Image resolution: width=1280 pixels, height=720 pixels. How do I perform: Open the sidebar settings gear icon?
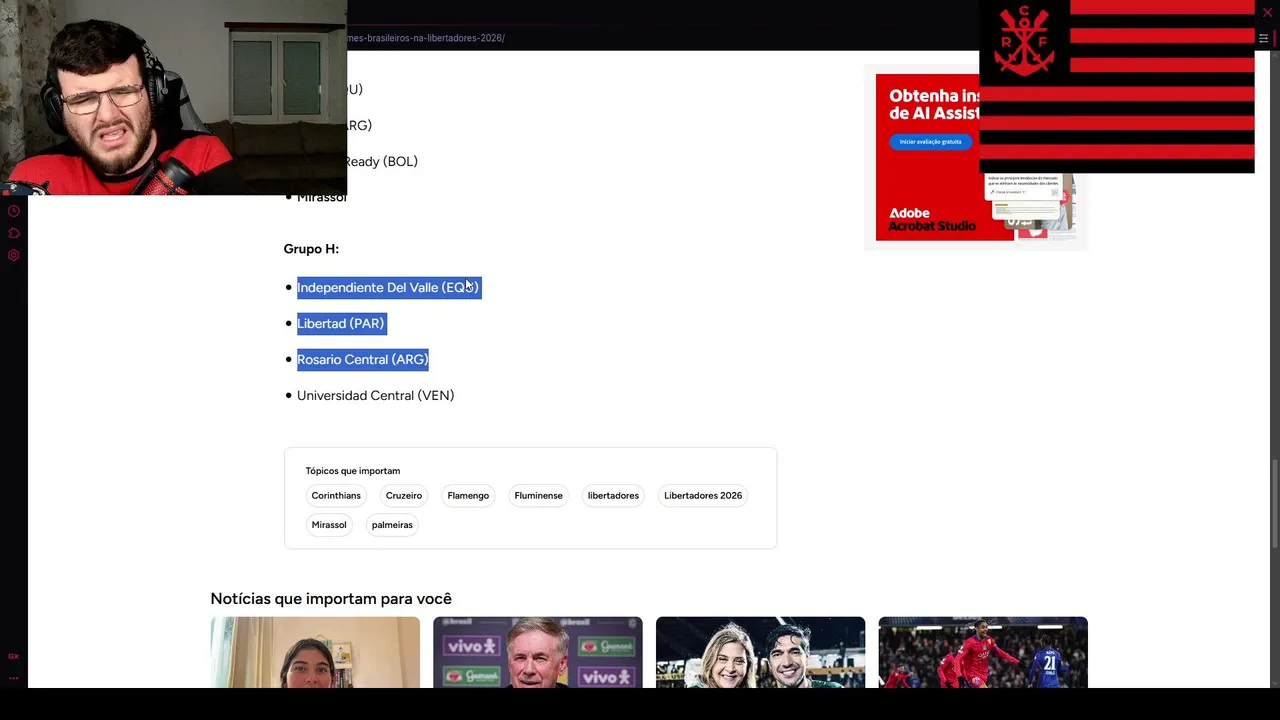pos(13,255)
